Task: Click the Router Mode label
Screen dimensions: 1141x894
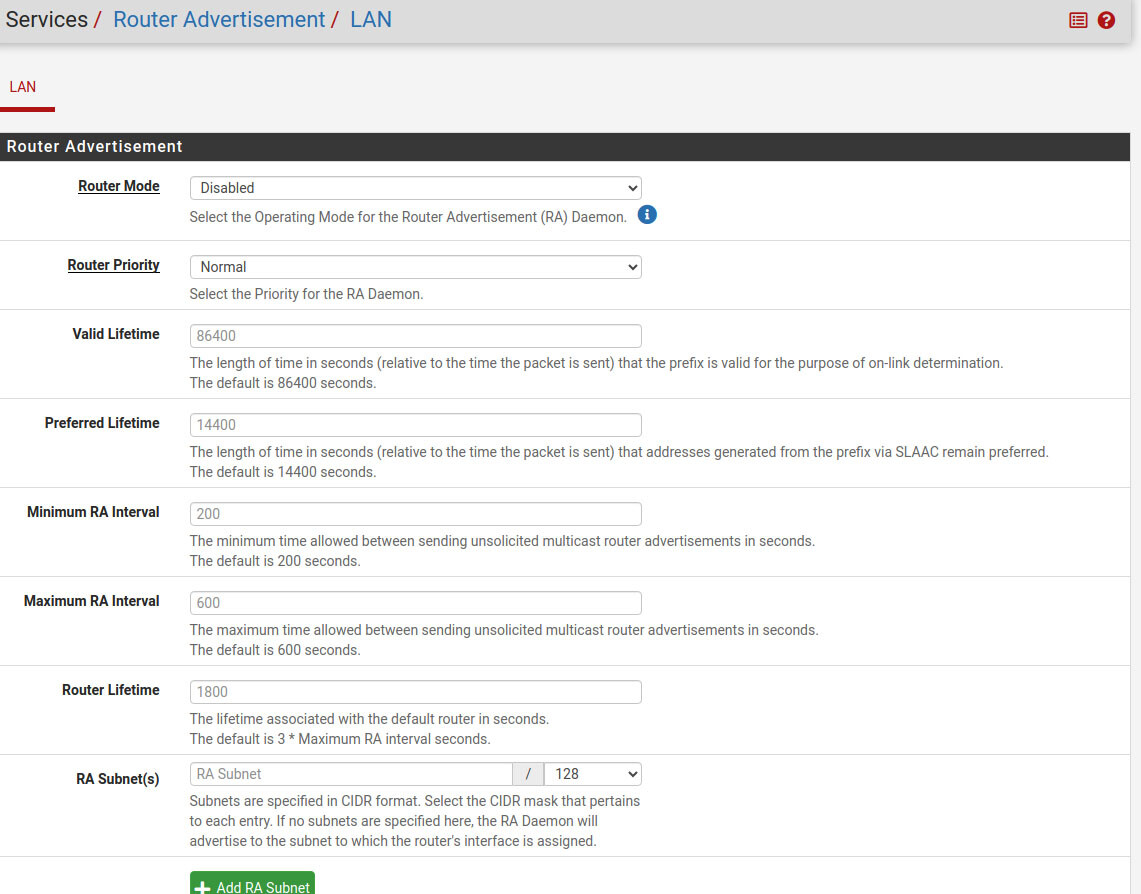Action: click(x=119, y=186)
